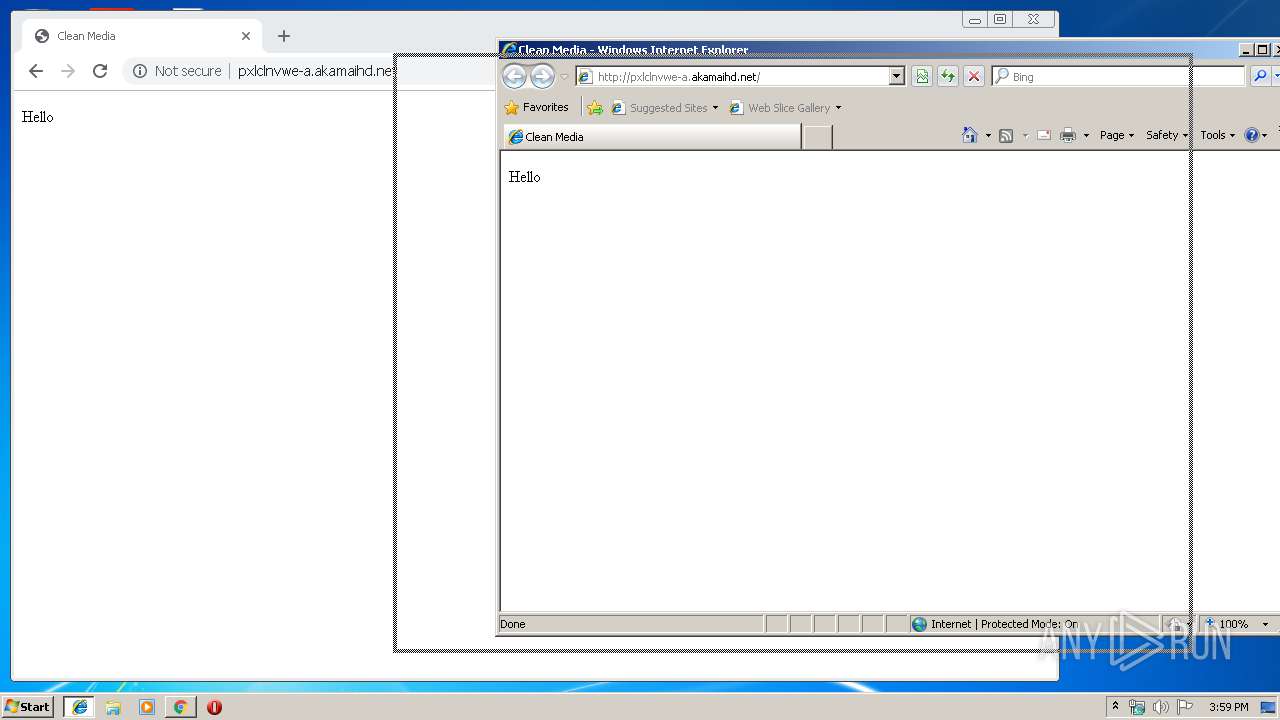
Task: Expand the Home button dropdown in IE
Action: (x=988, y=136)
